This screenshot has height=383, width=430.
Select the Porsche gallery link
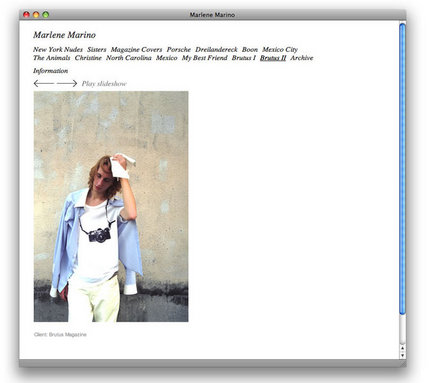click(x=179, y=49)
